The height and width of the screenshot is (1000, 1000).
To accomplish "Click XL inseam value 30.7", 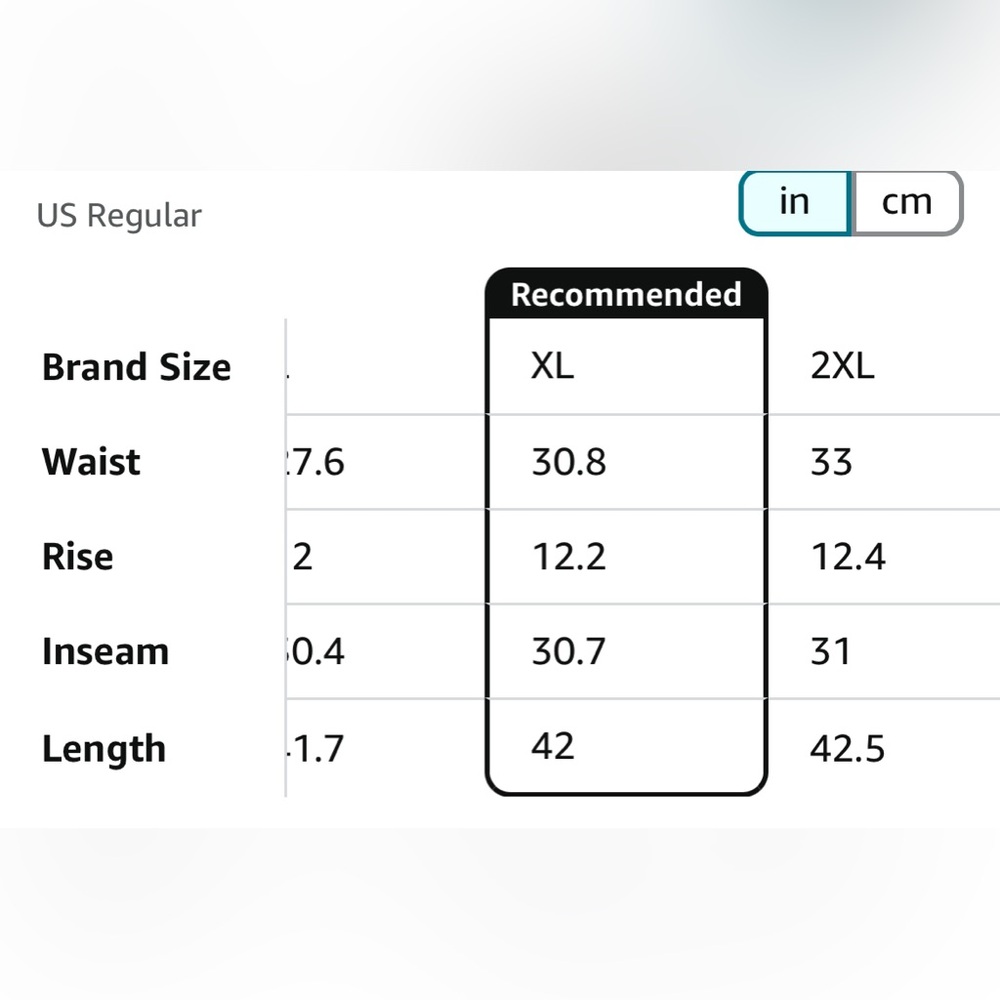I will (x=568, y=651).
